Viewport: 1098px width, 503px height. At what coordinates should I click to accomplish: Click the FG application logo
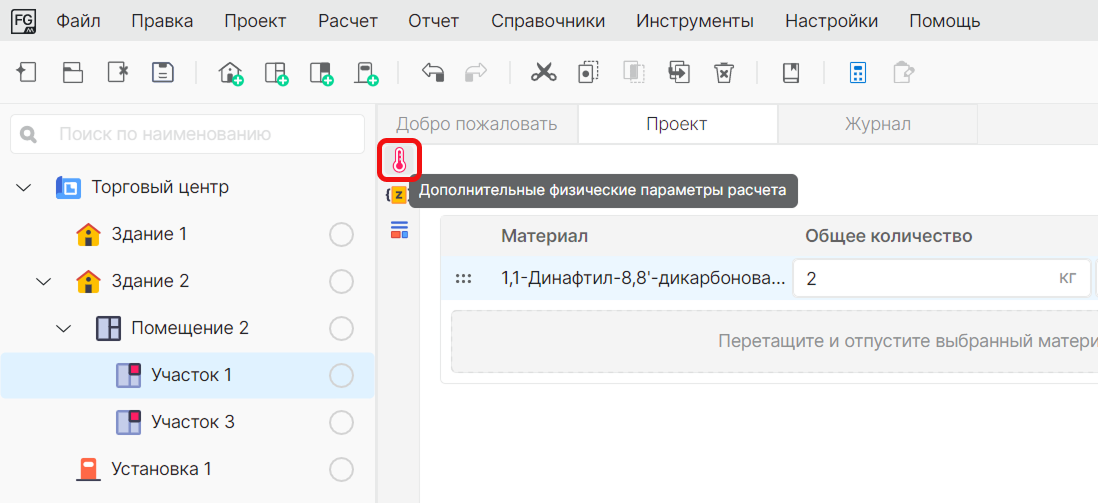[x=25, y=22]
